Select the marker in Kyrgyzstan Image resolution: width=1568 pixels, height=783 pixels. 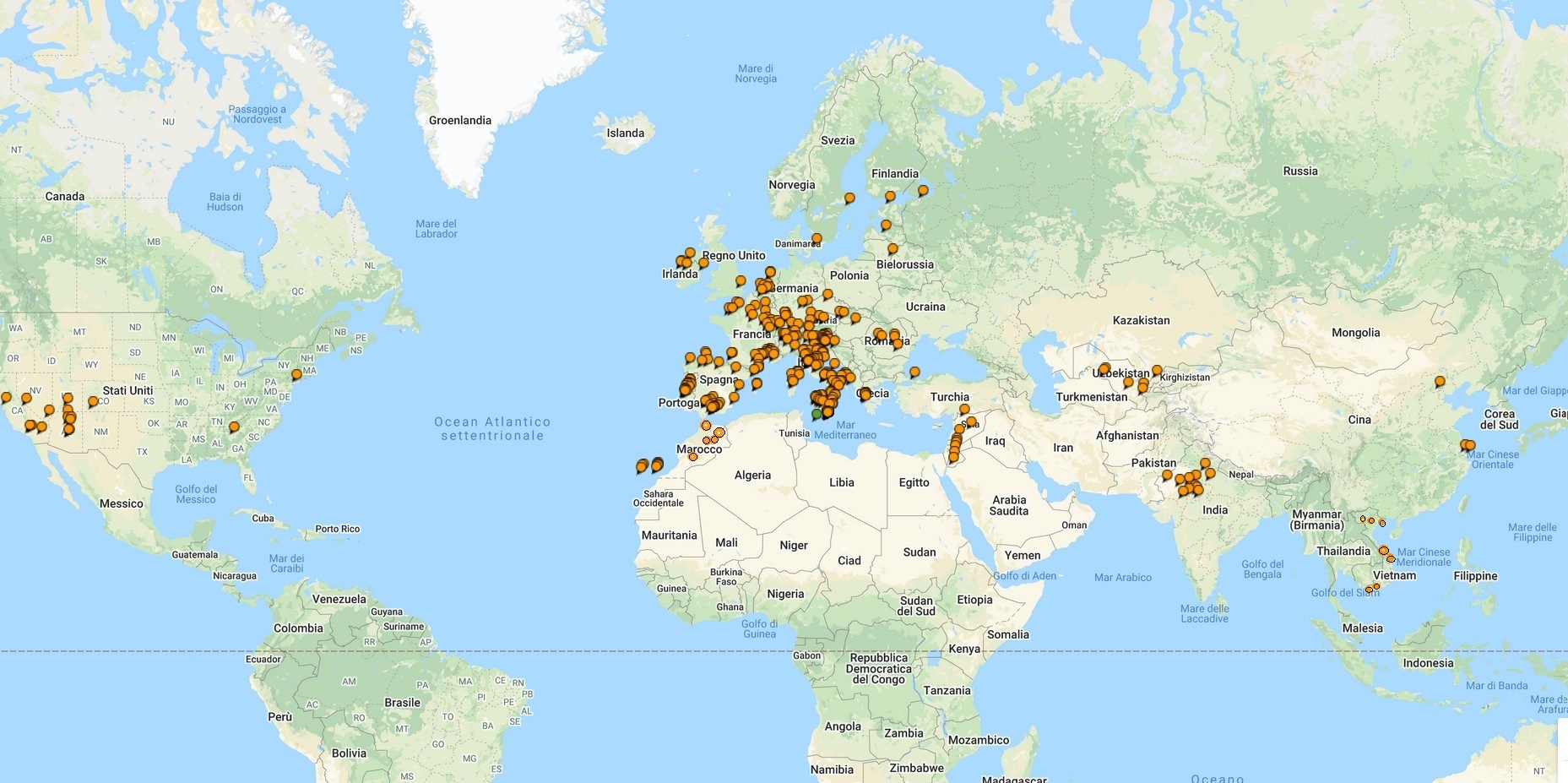coord(1157,370)
